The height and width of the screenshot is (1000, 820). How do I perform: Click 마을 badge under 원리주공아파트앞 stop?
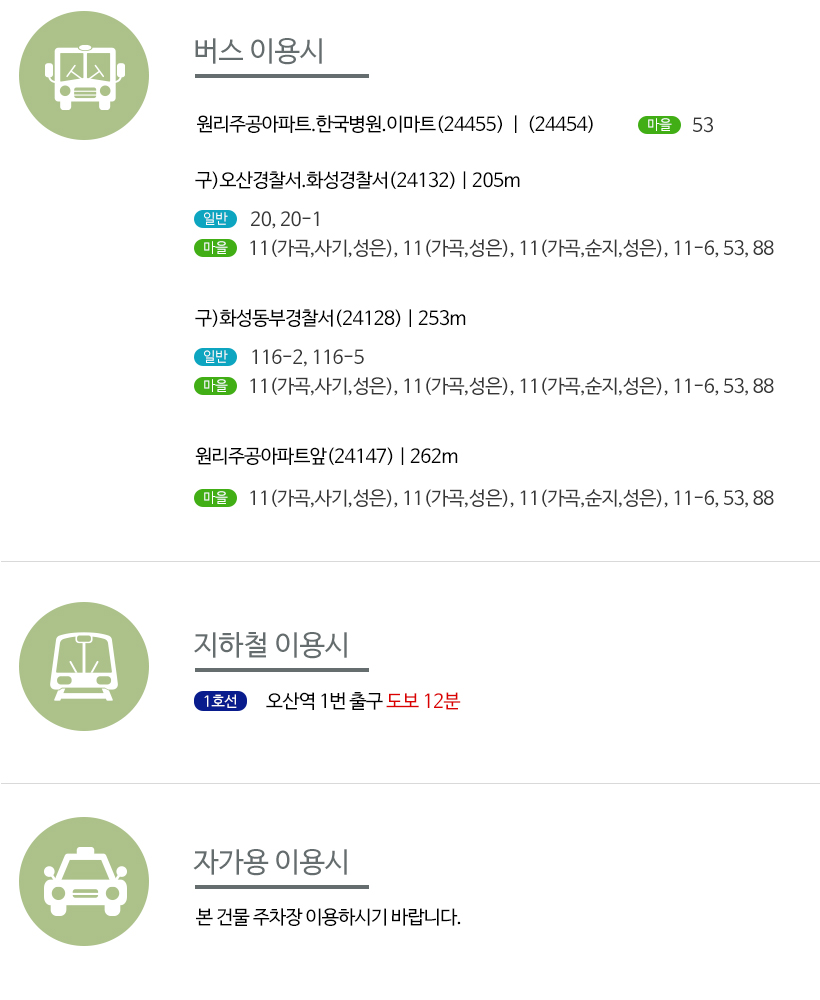[x=216, y=497]
